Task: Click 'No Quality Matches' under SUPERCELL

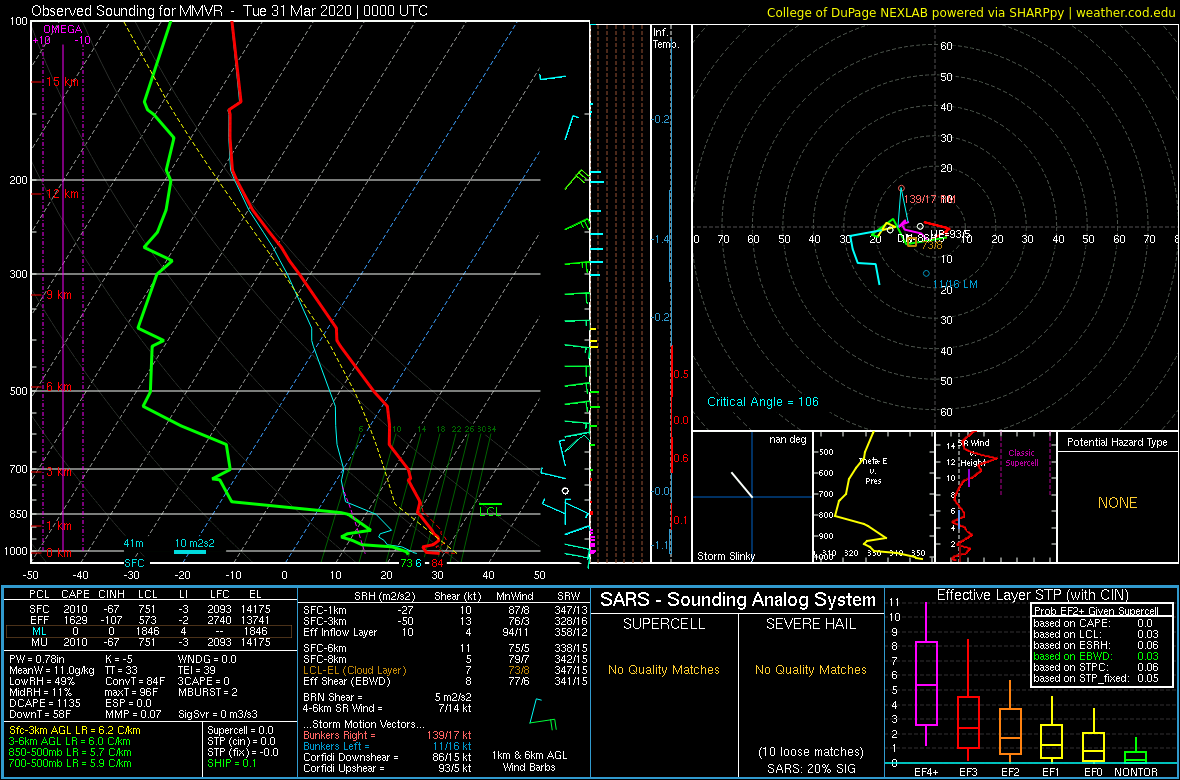Action: point(664,669)
